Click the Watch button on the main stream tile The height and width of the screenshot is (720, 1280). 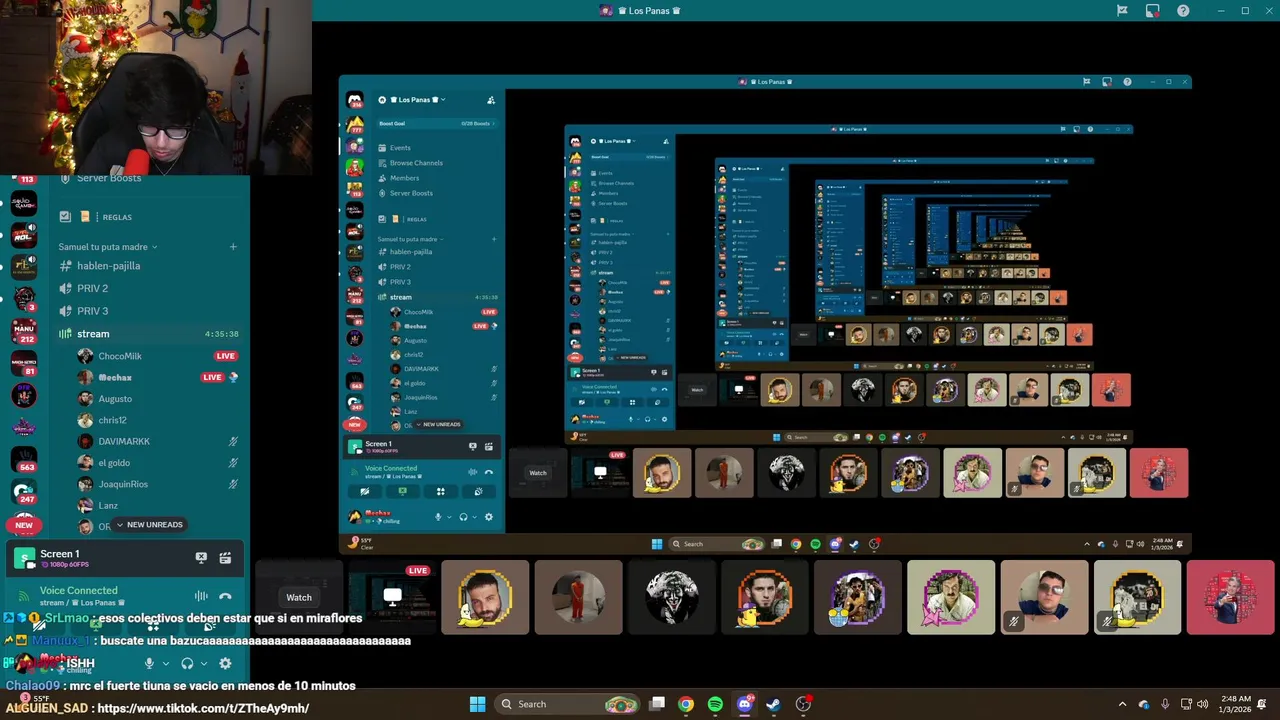299,597
